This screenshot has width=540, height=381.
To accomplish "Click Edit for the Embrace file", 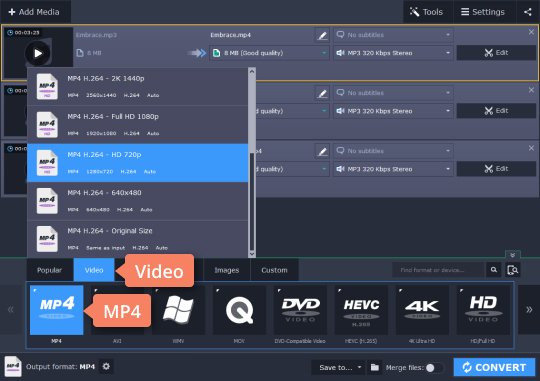I will [x=496, y=53].
